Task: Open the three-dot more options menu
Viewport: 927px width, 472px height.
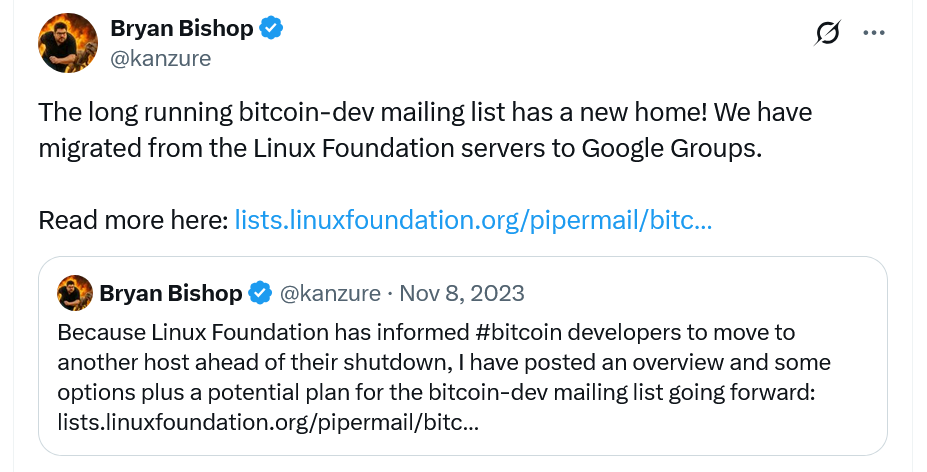Action: (x=874, y=33)
